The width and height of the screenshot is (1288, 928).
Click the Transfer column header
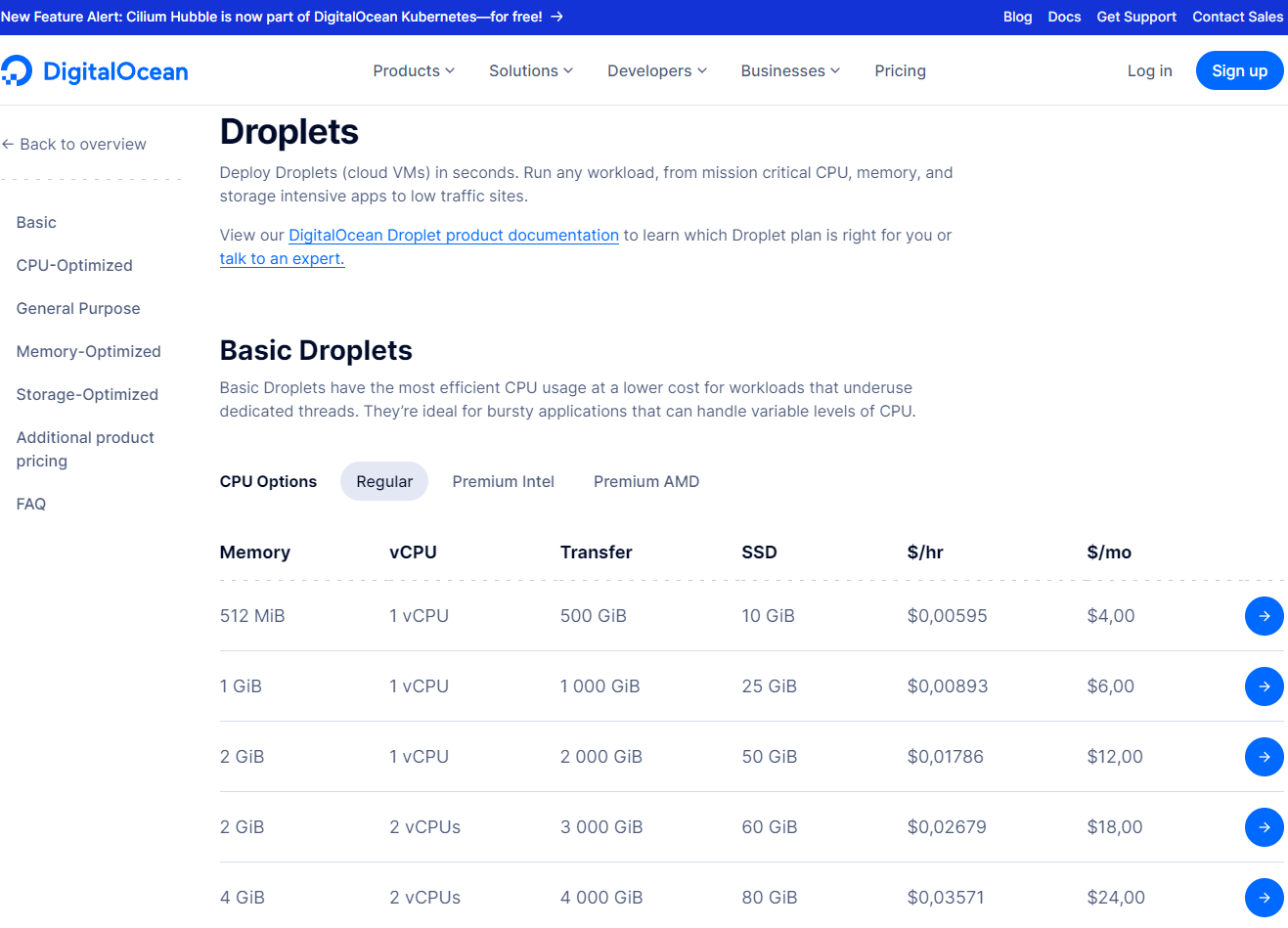click(x=596, y=552)
